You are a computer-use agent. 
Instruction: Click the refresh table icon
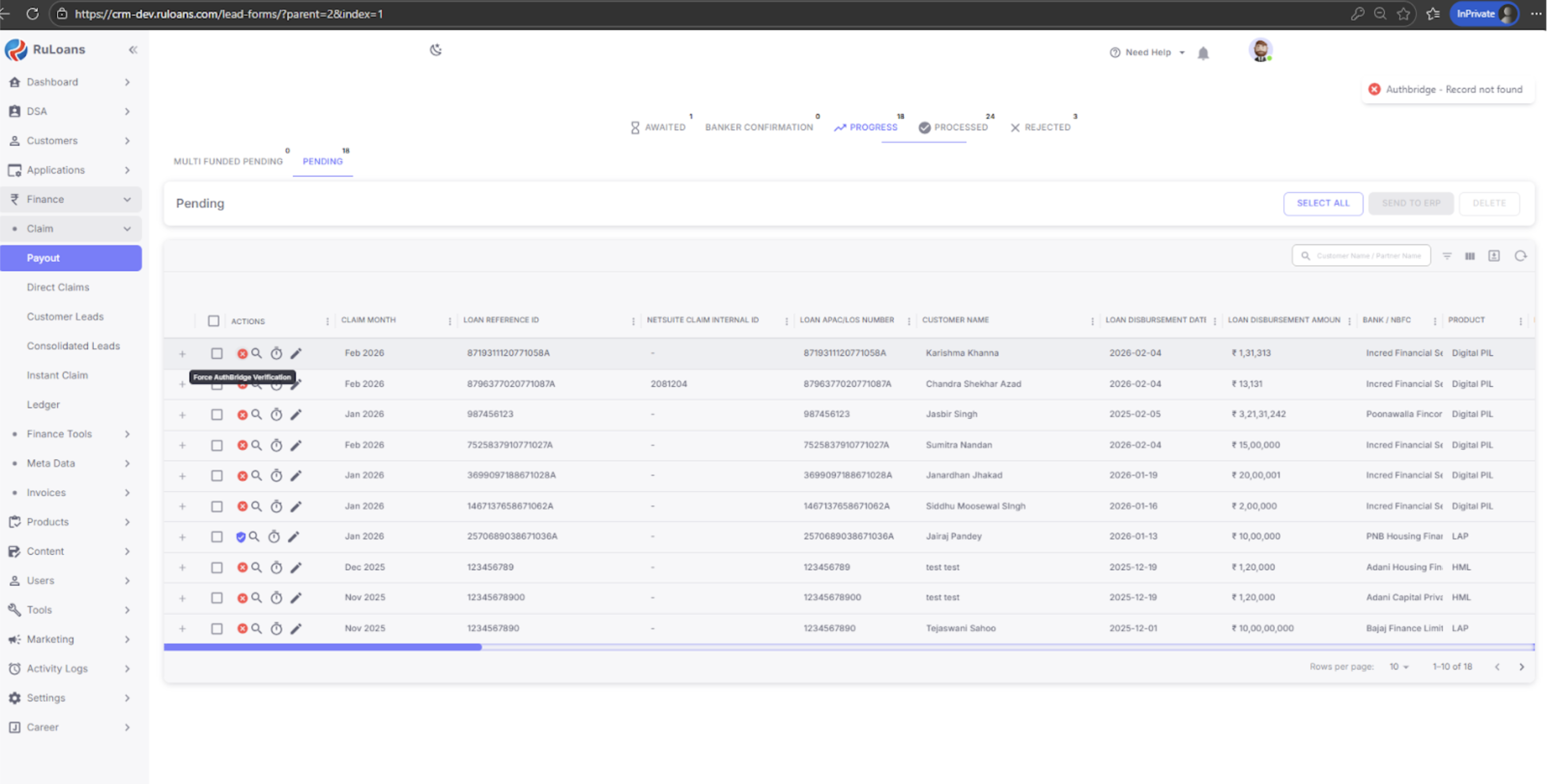click(x=1521, y=256)
